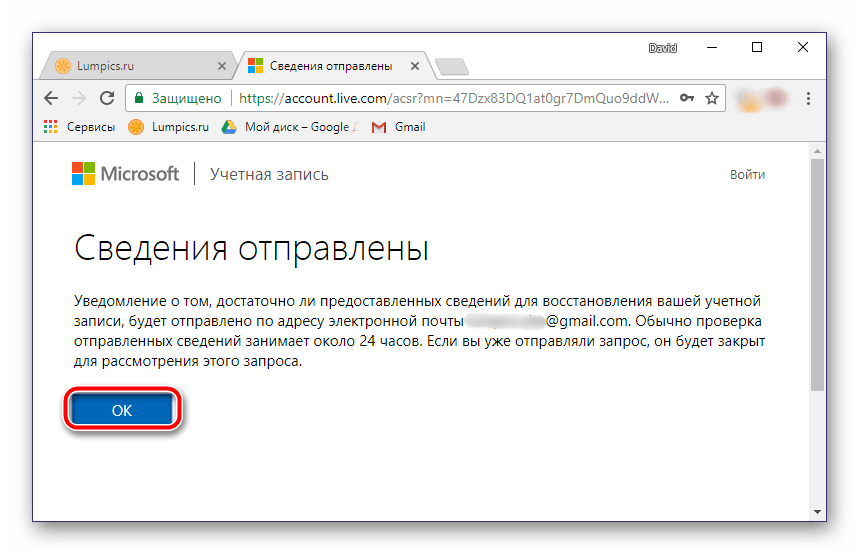The height and width of the screenshot is (554, 859).
Task: Open the blurred profile avatar
Action: click(x=761, y=99)
